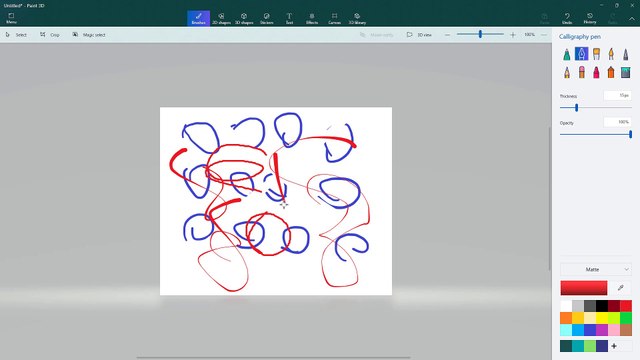Pick the white color swatch

pos(566,306)
